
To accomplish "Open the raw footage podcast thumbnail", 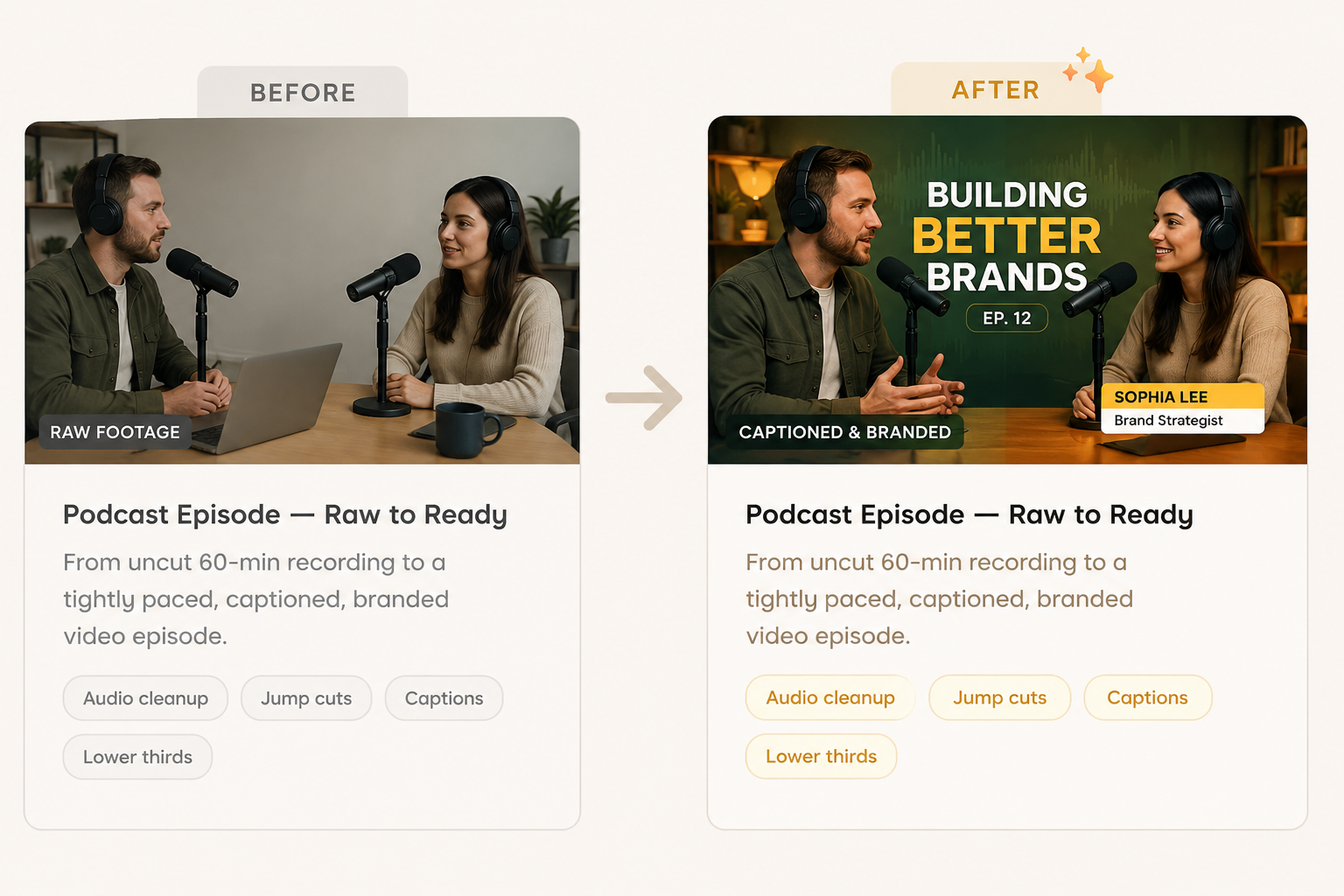I will point(302,290).
